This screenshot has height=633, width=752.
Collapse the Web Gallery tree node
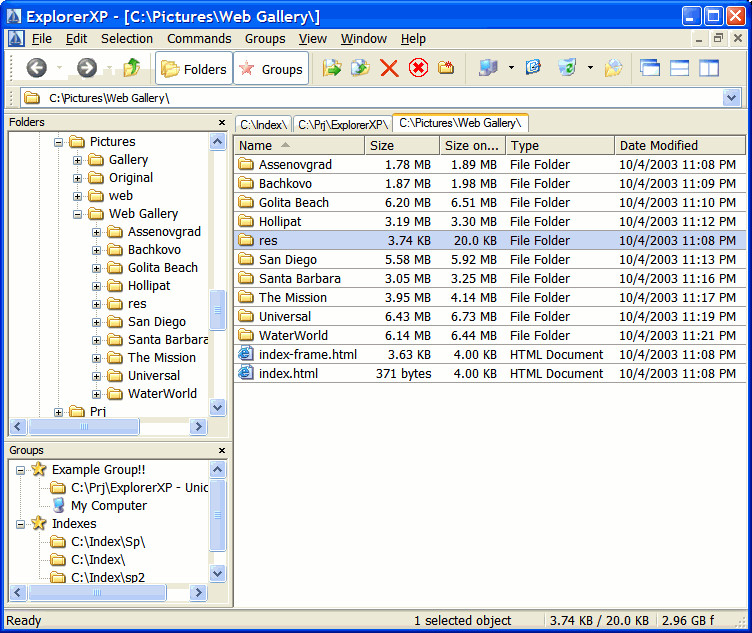pos(77,214)
